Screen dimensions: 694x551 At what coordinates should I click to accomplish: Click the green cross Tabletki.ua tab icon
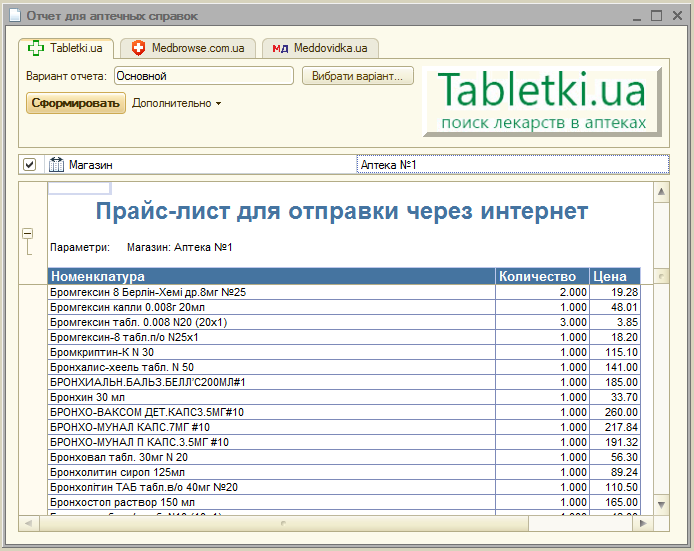[x=35, y=48]
